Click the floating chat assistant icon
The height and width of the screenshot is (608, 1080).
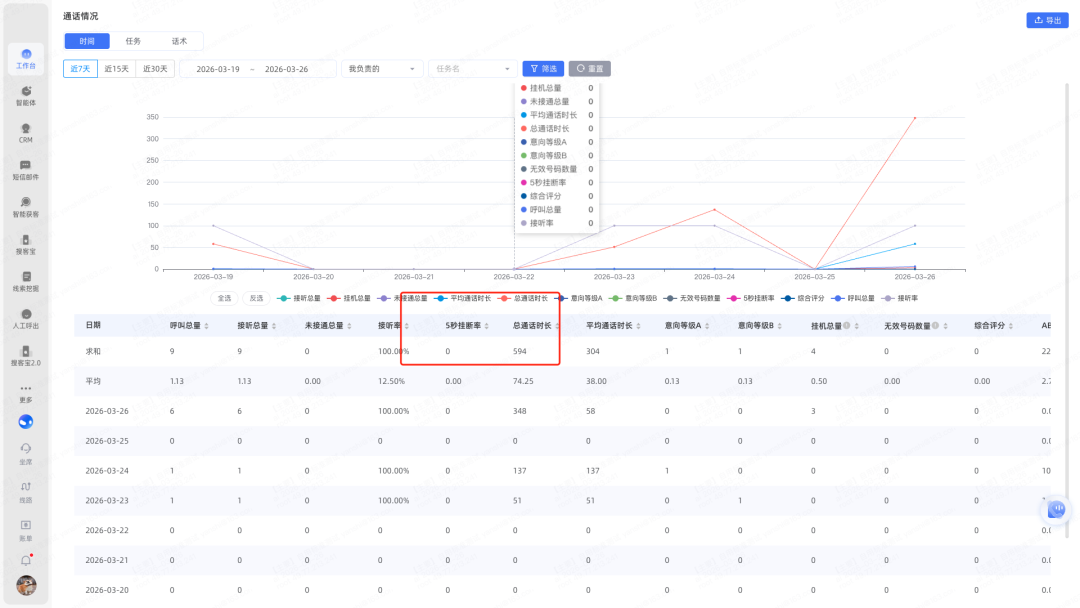pyautogui.click(x=1056, y=509)
